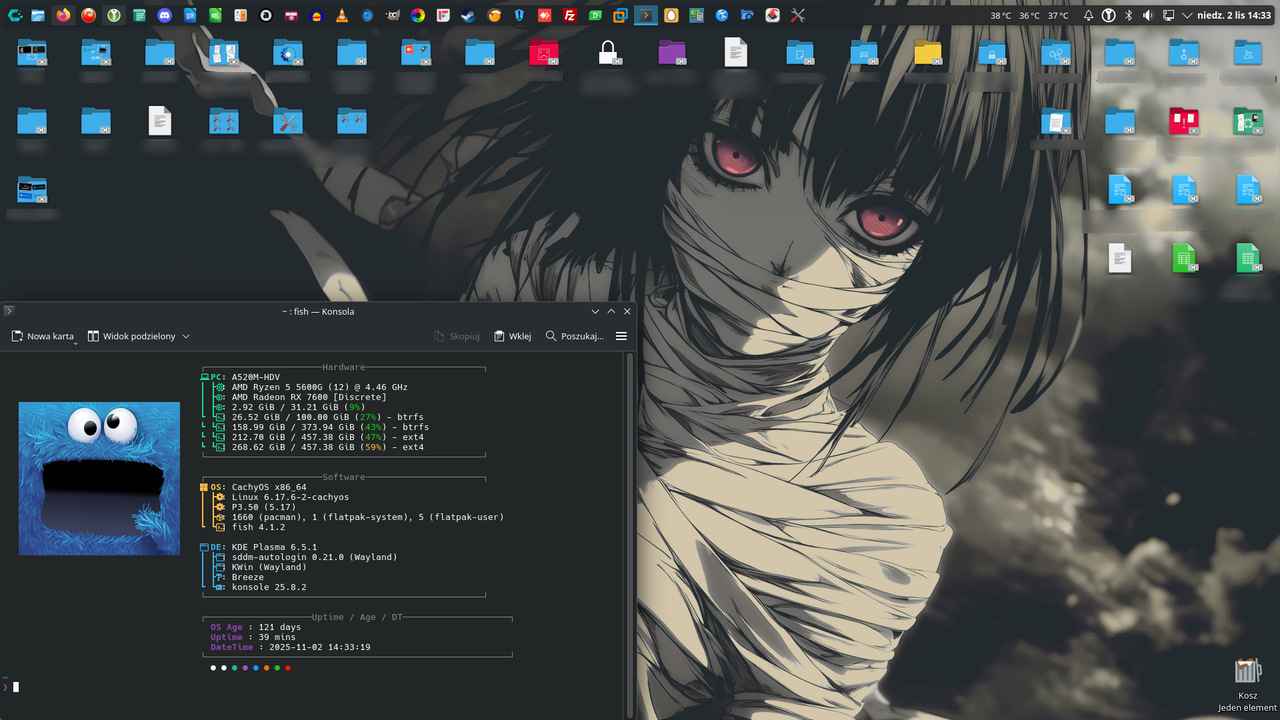Open Konsole hamburger menu
Viewport: 1280px width, 720px height.
click(x=621, y=337)
